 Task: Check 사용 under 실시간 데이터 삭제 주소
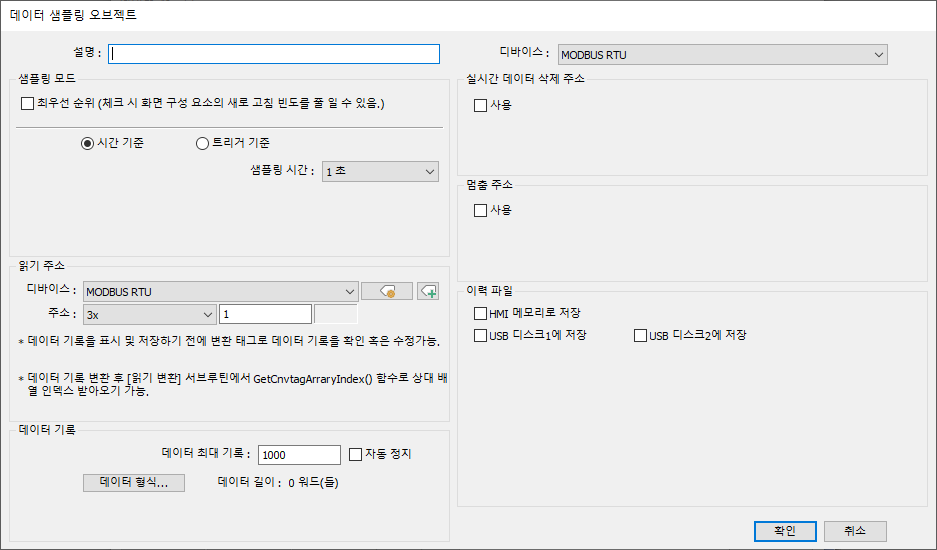click(481, 105)
